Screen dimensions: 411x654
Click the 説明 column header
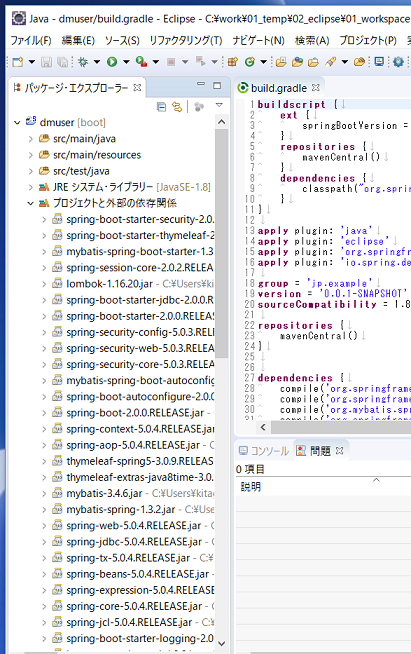251,486
